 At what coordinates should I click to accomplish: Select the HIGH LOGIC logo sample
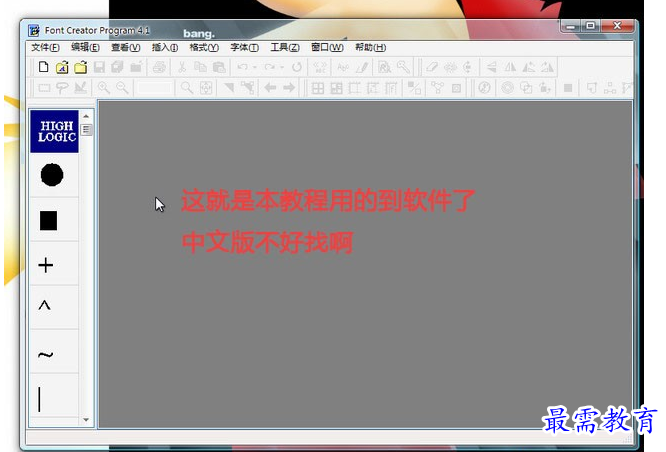coord(54,131)
